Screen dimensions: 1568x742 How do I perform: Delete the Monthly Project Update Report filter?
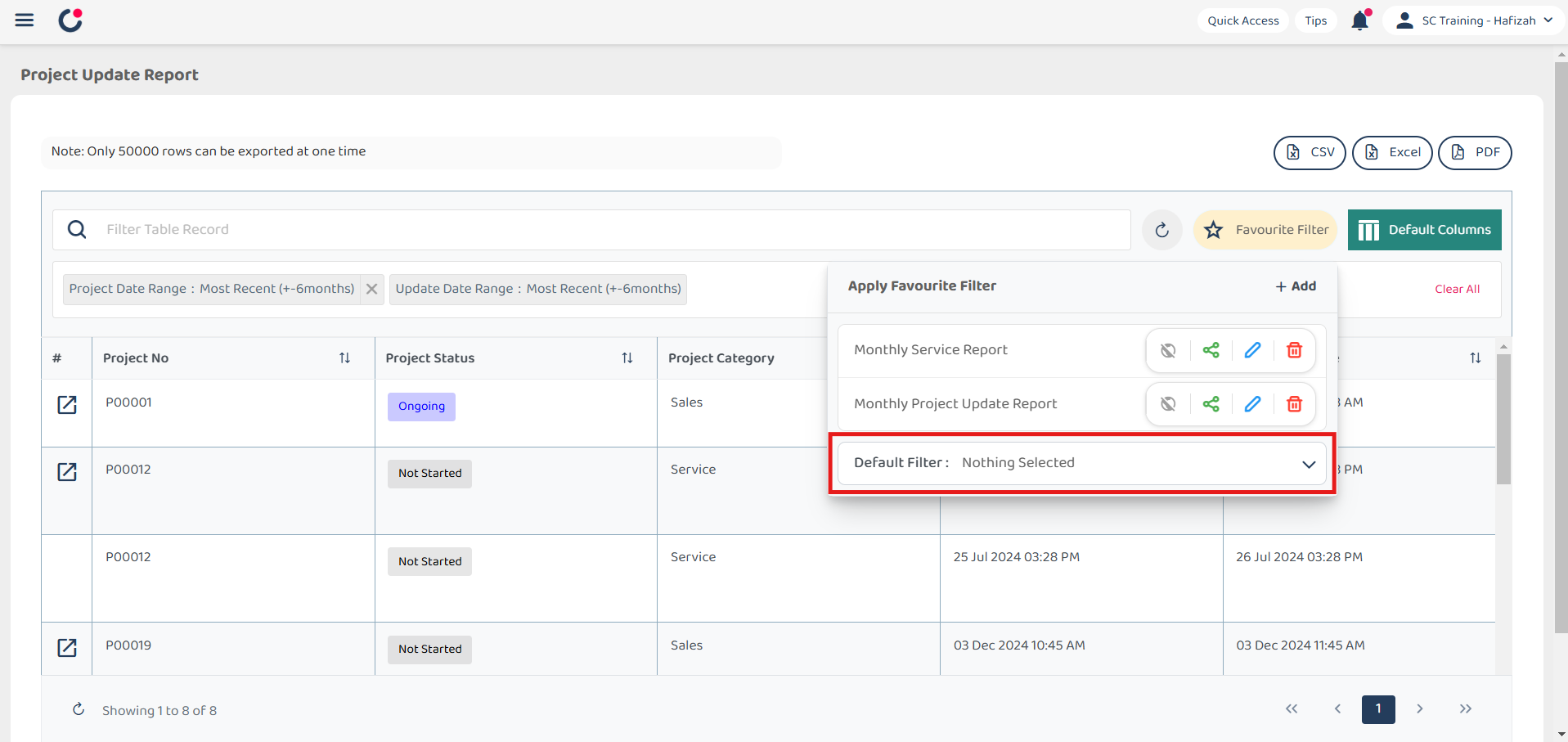click(1294, 404)
